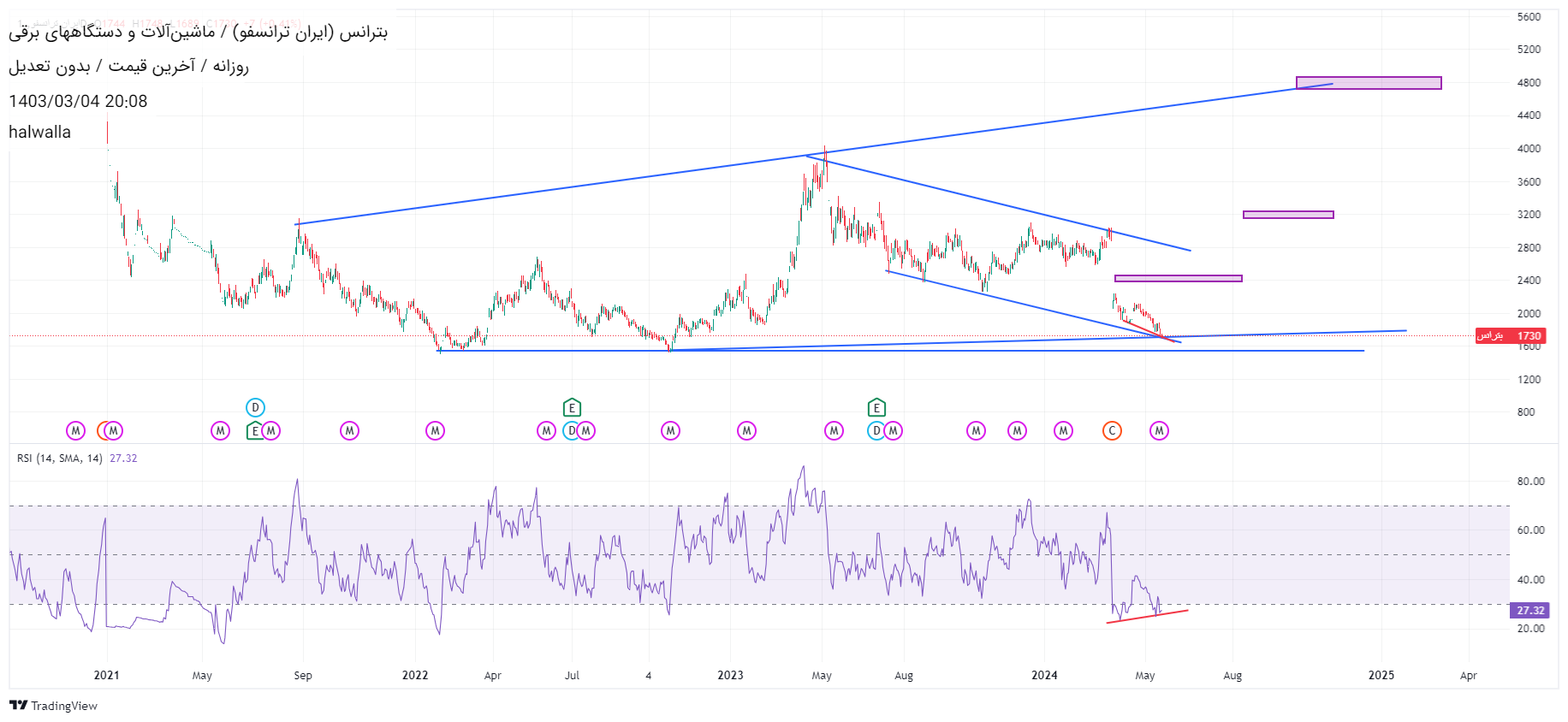Open the TradingView logo link
1568x722 pixels.
[53, 706]
